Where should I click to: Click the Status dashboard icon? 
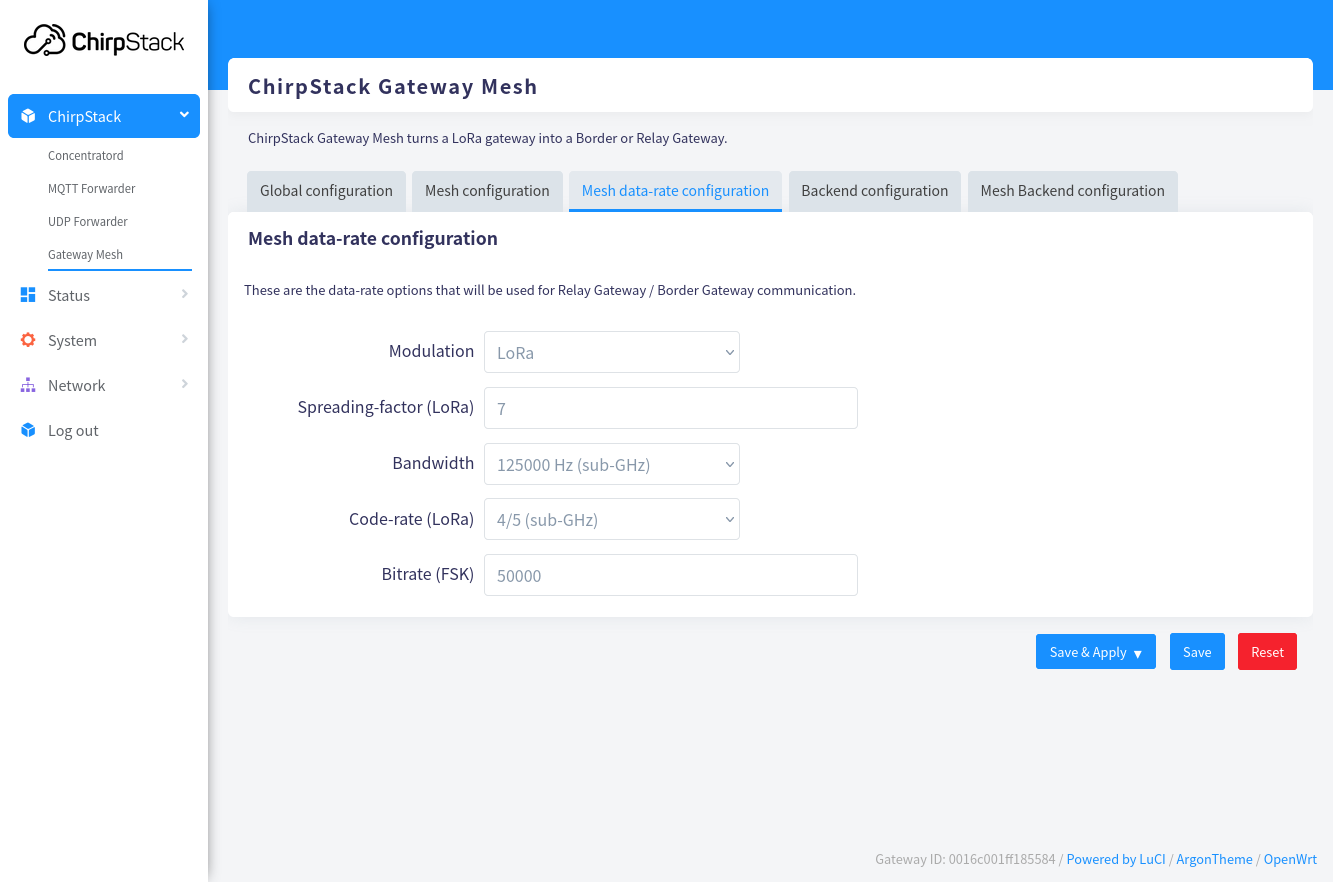[x=28, y=295]
